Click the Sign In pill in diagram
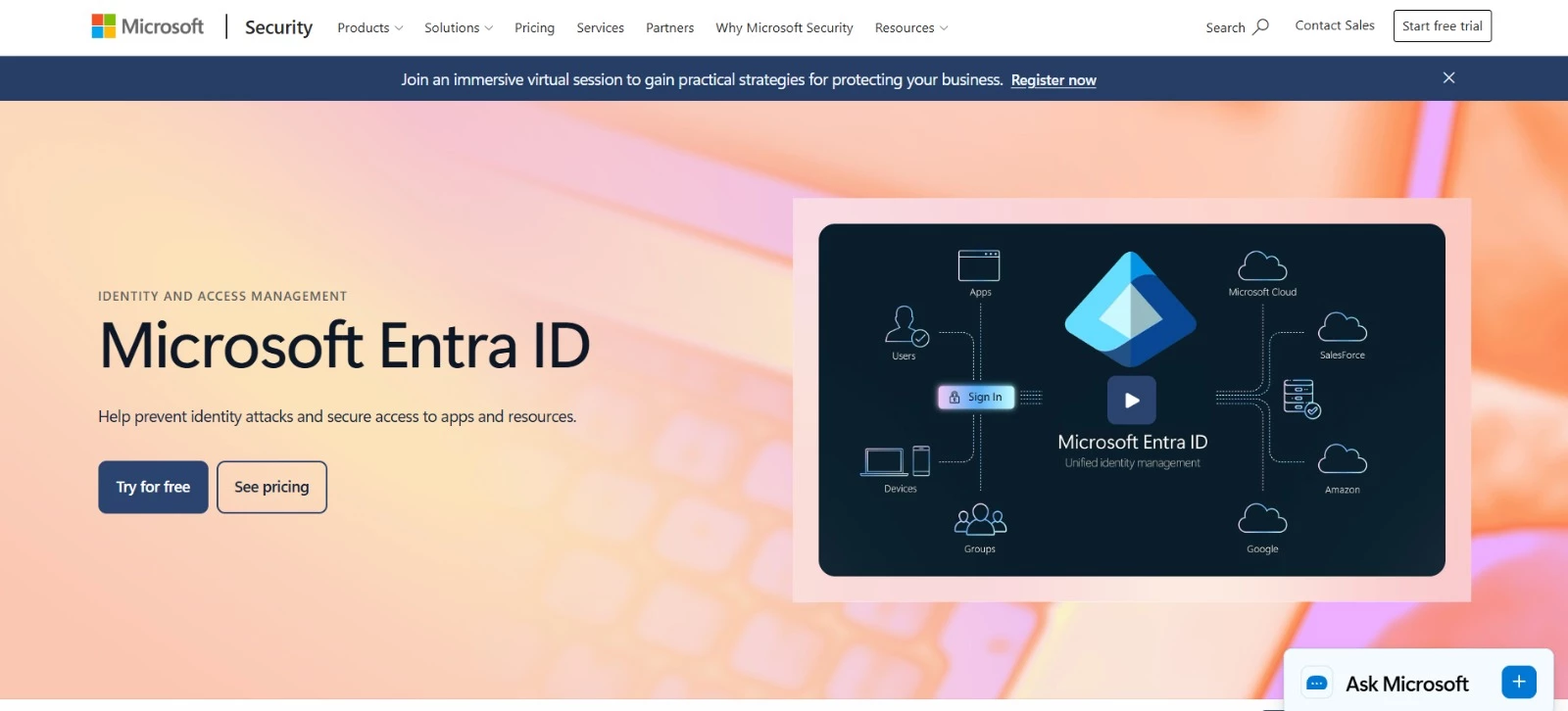The image size is (1568, 711). (x=976, y=397)
